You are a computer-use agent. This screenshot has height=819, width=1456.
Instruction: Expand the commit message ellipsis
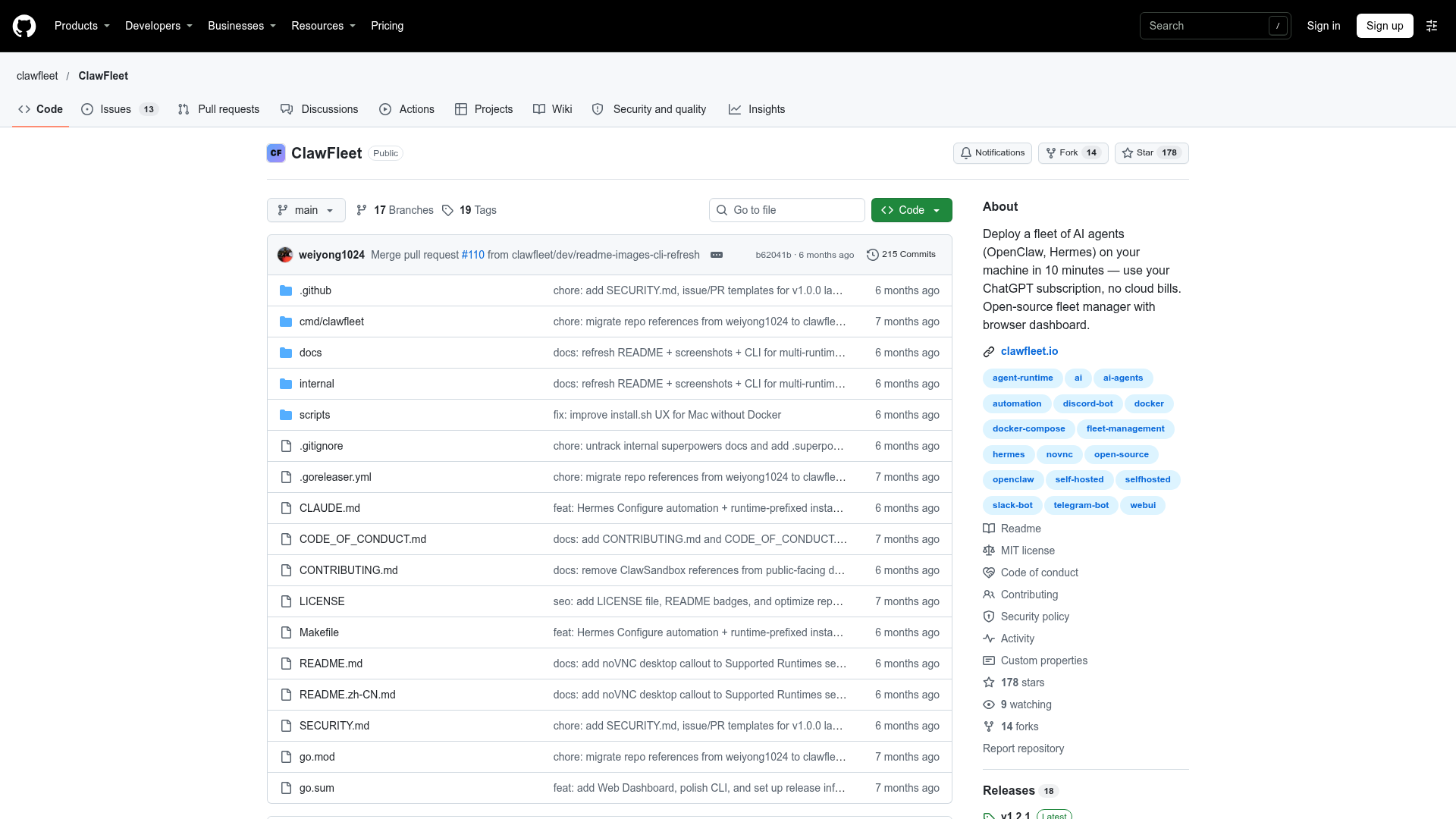click(717, 255)
